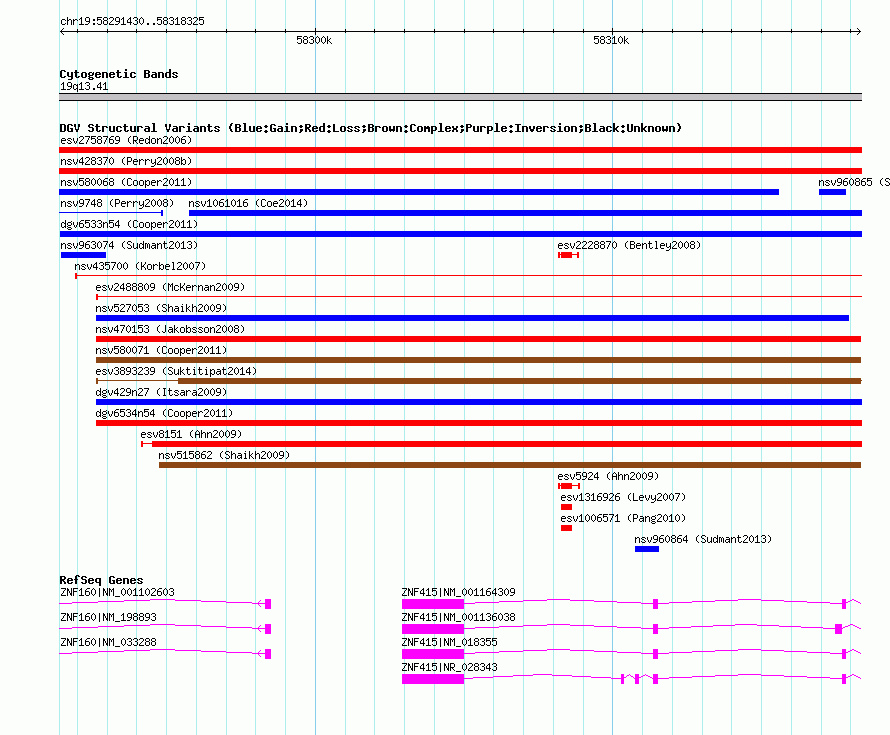Click the RefSeq Genes track title
The width and height of the screenshot is (890, 735).
coord(101,580)
